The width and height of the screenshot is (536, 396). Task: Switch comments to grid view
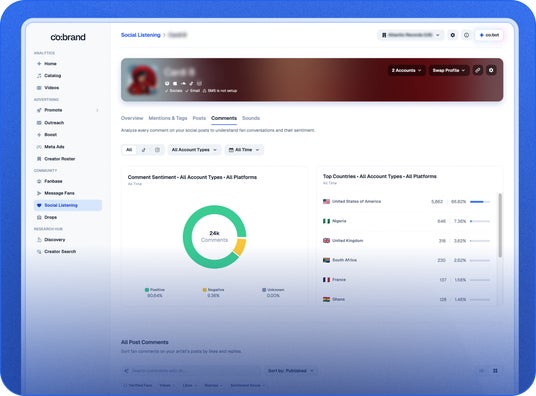pos(495,371)
